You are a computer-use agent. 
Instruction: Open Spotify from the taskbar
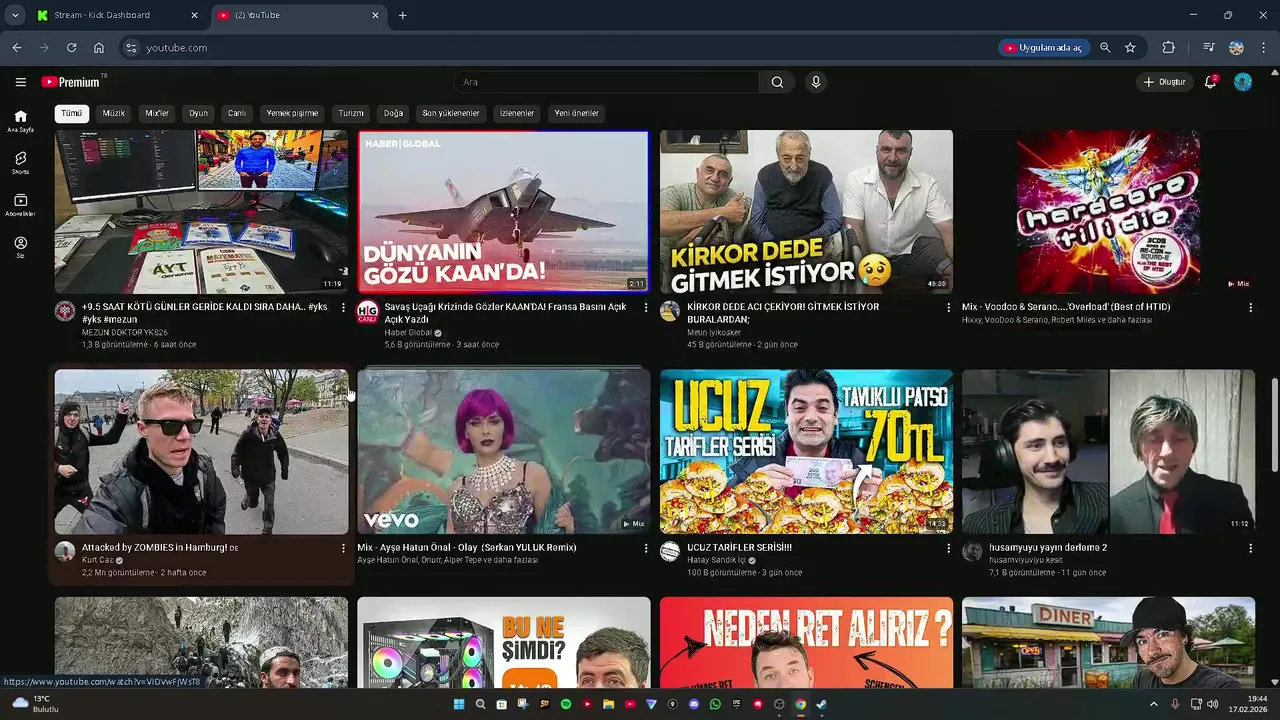click(566, 704)
